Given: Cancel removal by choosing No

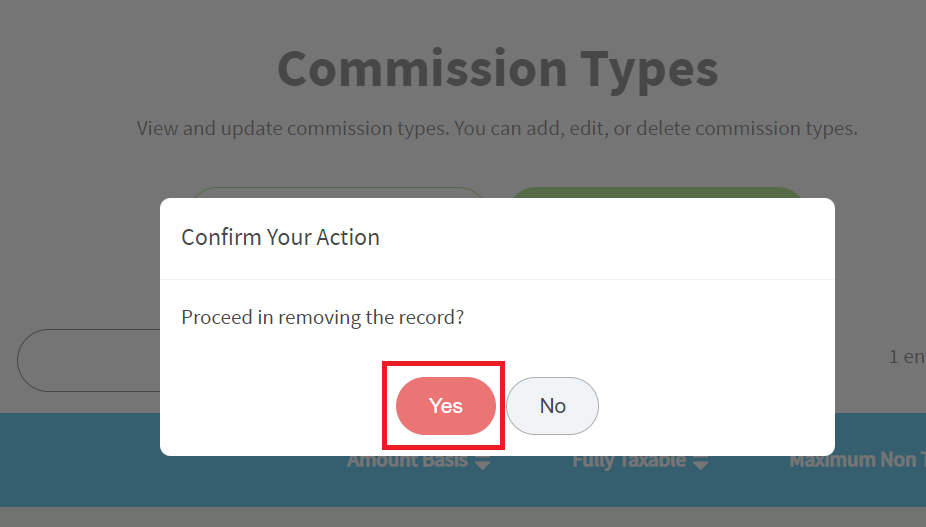Looking at the screenshot, I should (552, 406).
